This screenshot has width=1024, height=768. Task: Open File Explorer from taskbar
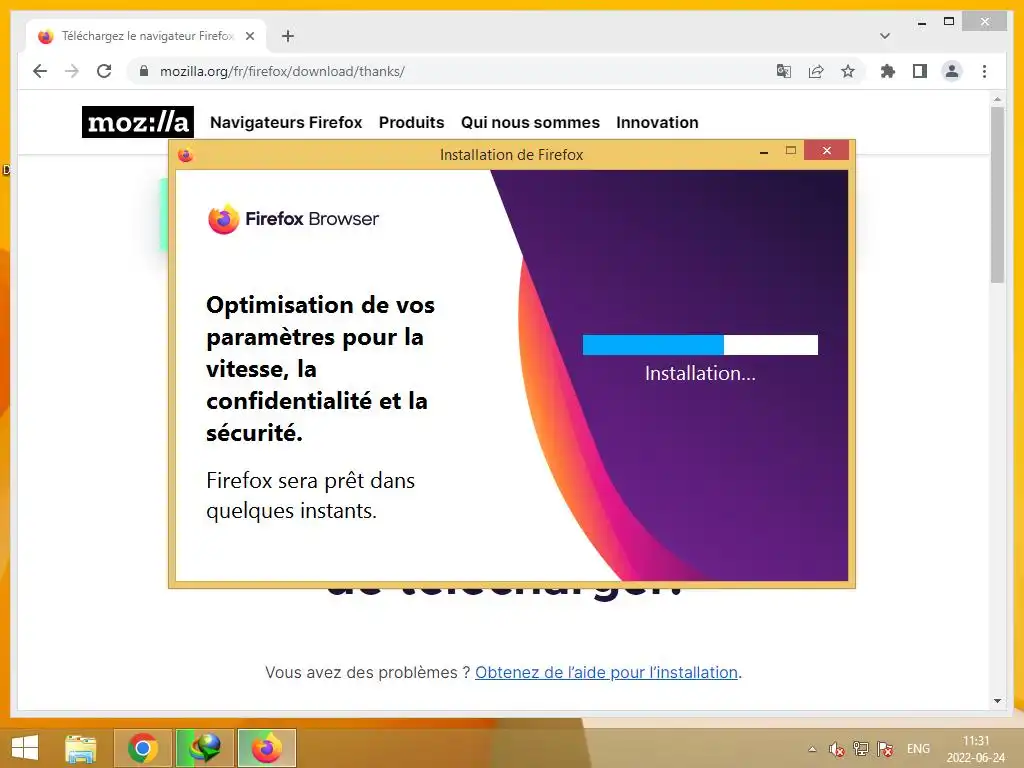pos(80,748)
